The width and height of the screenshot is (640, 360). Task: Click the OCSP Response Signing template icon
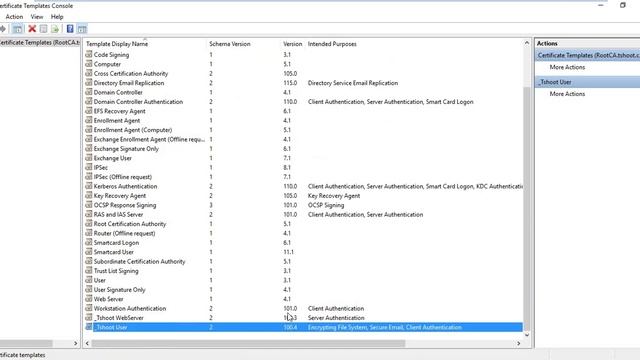tap(89, 204)
